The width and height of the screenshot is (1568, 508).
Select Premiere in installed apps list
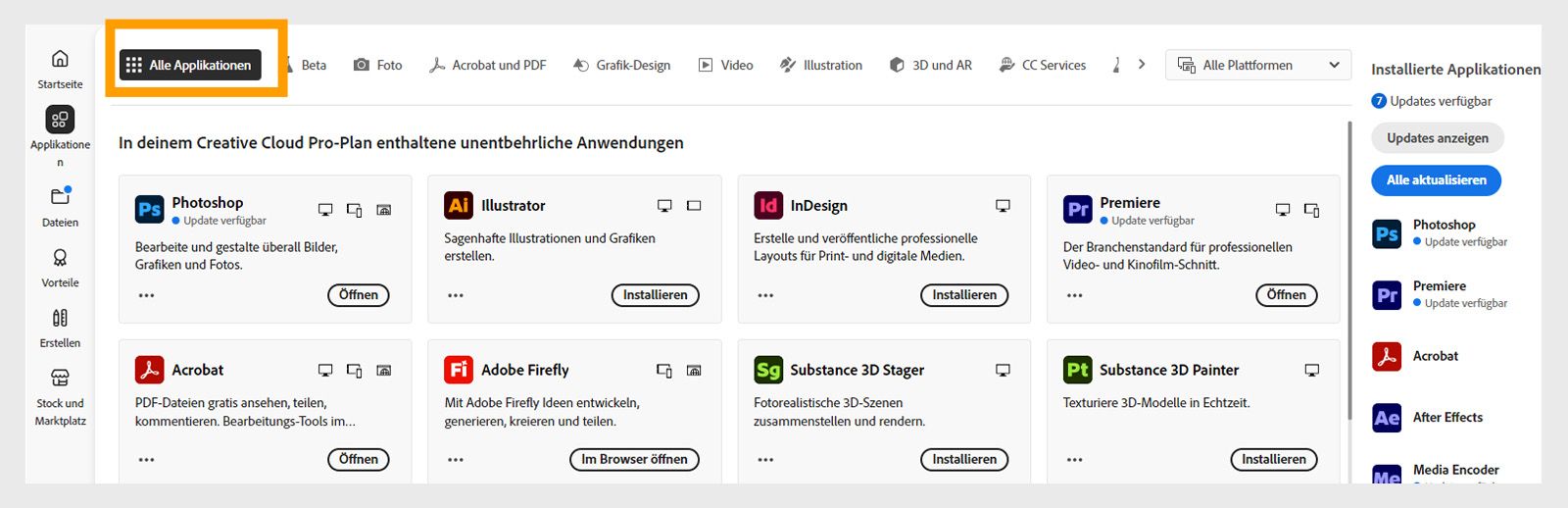point(1440,294)
